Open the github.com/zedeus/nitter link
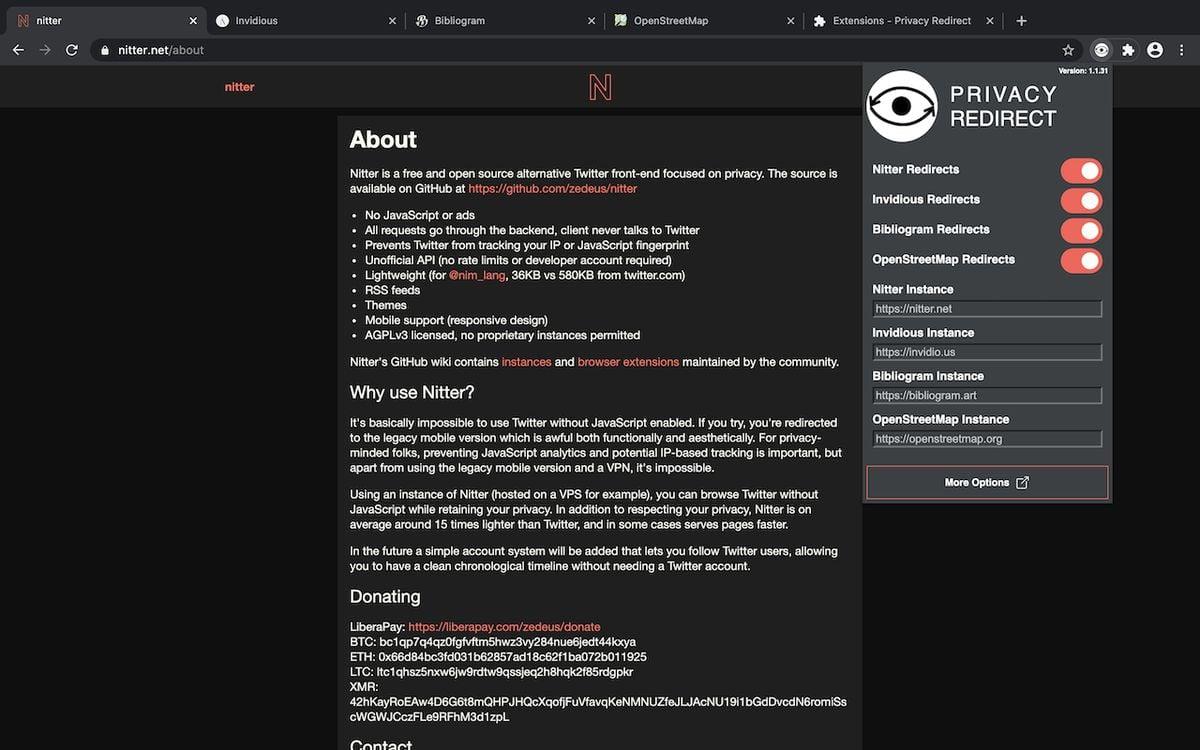This screenshot has height=750, width=1200. click(552, 188)
